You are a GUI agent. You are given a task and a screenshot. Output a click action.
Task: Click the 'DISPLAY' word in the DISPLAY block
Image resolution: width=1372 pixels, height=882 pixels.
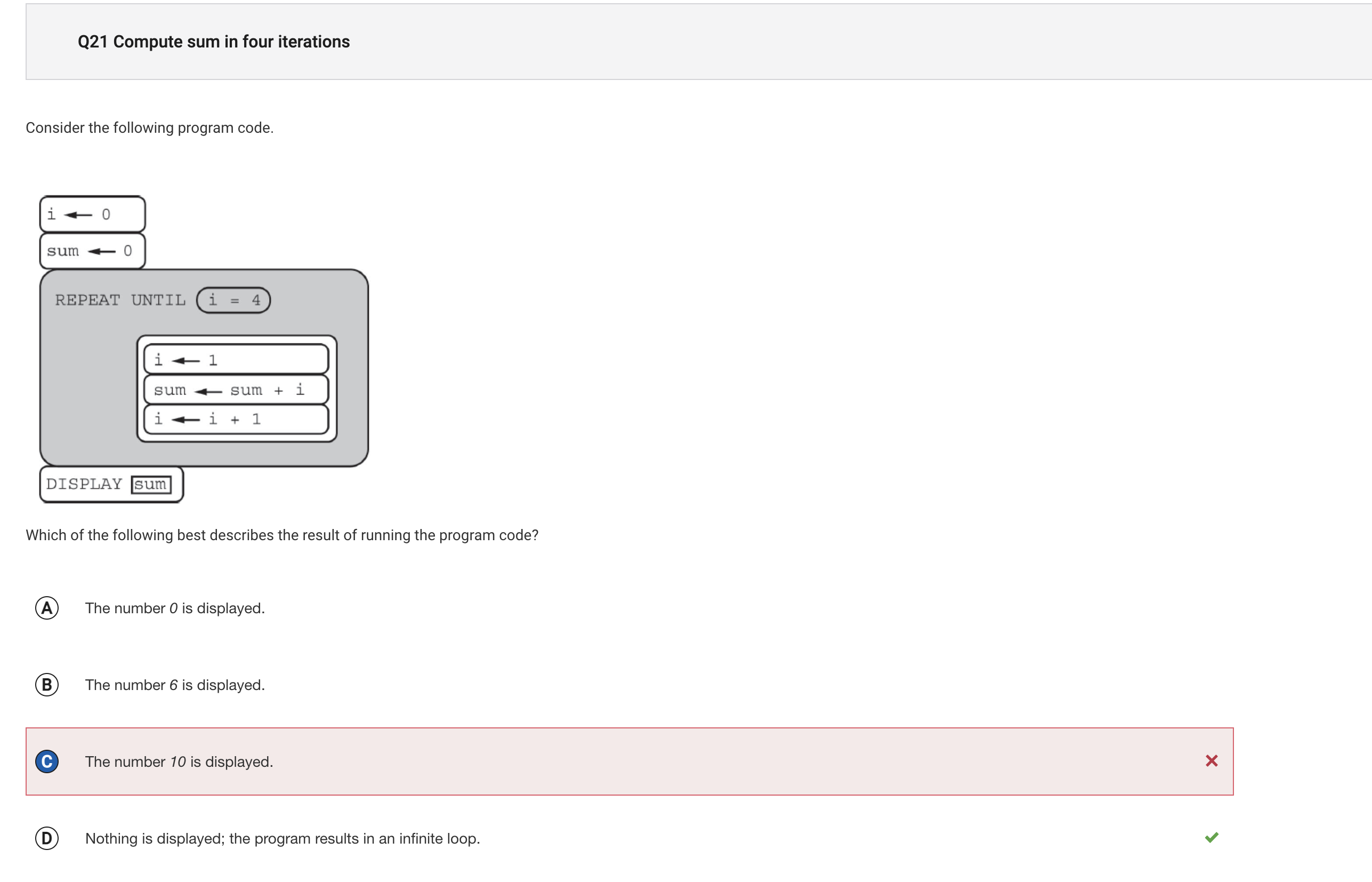(x=84, y=484)
